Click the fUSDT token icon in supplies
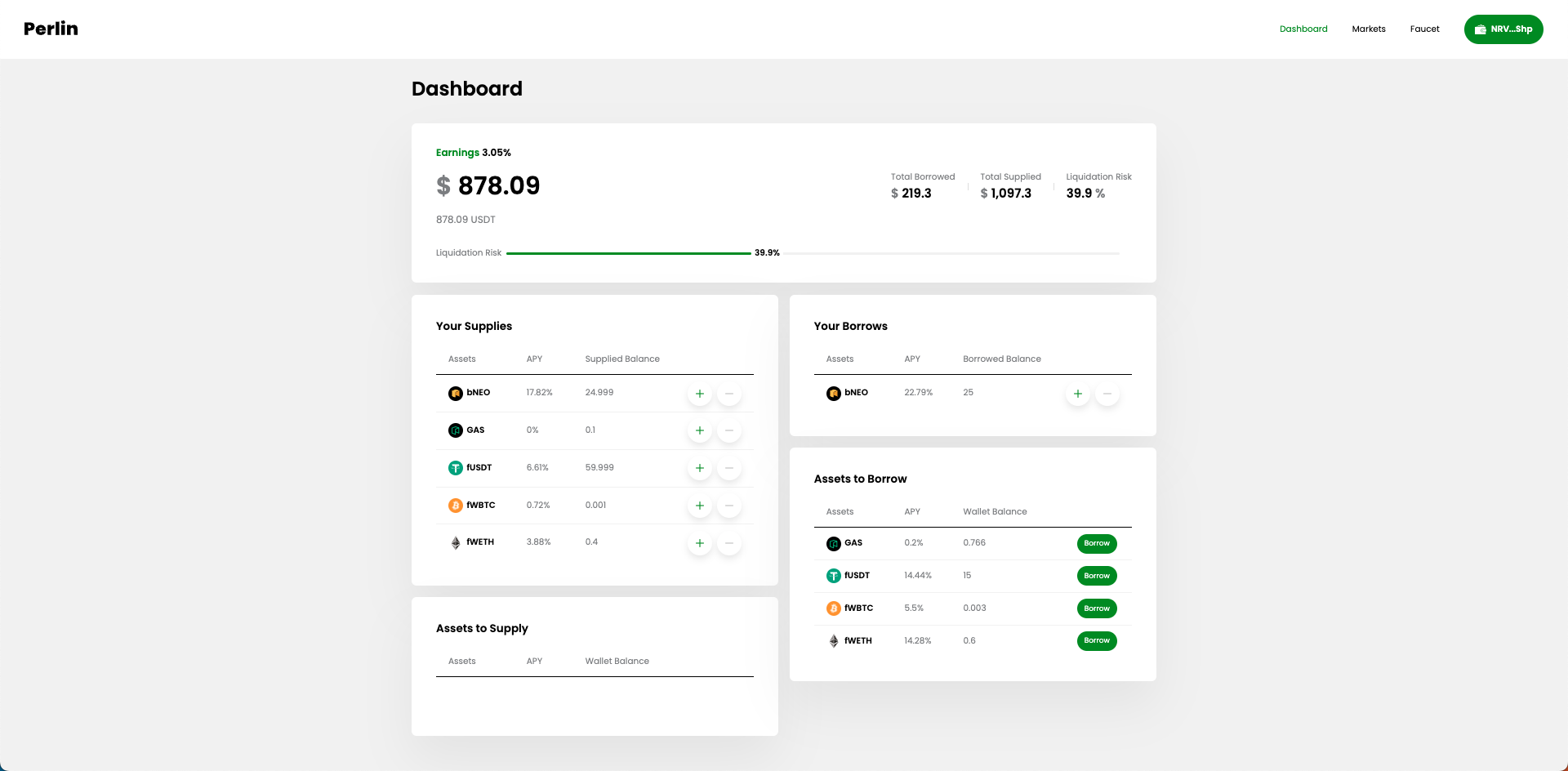The image size is (1568, 771). coord(456,468)
